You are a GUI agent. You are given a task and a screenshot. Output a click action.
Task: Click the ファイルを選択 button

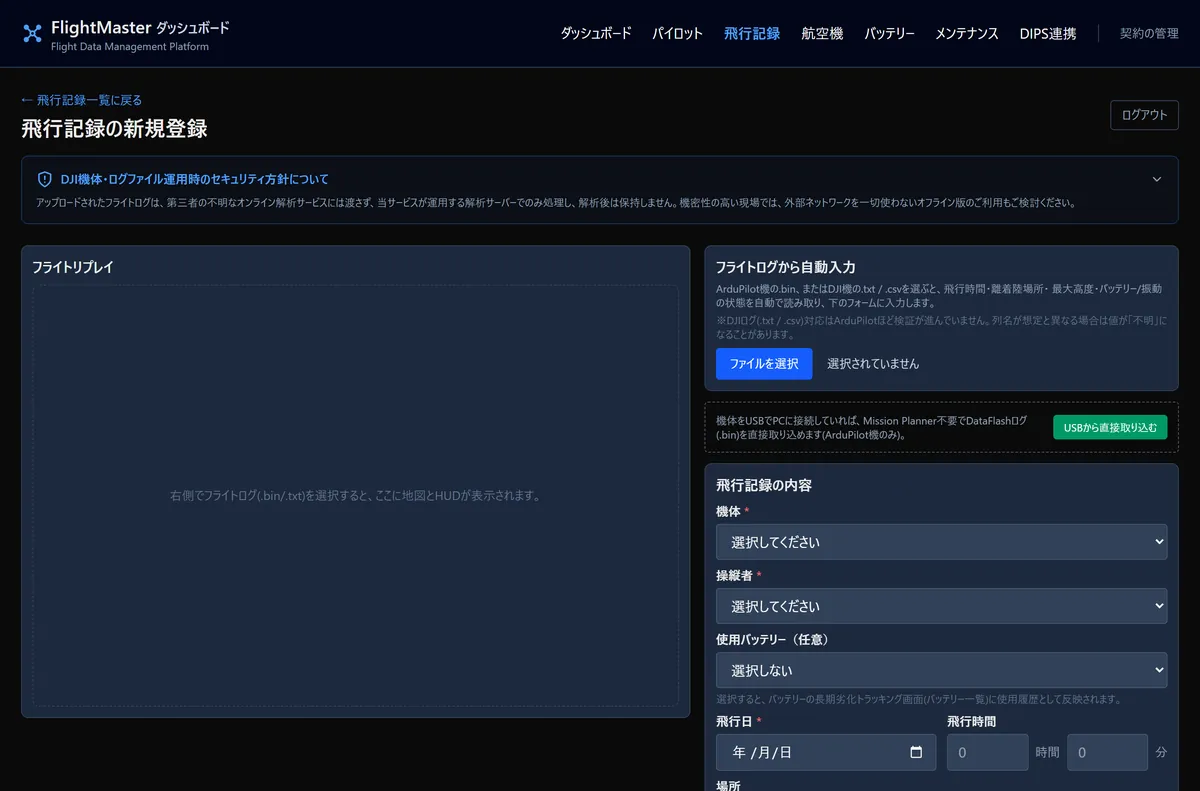point(764,364)
